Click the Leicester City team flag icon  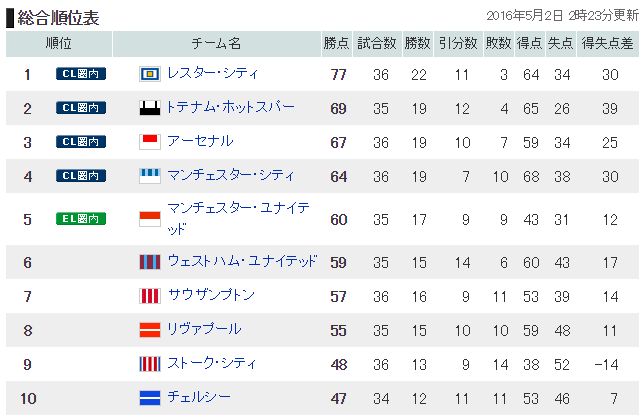coord(150,74)
